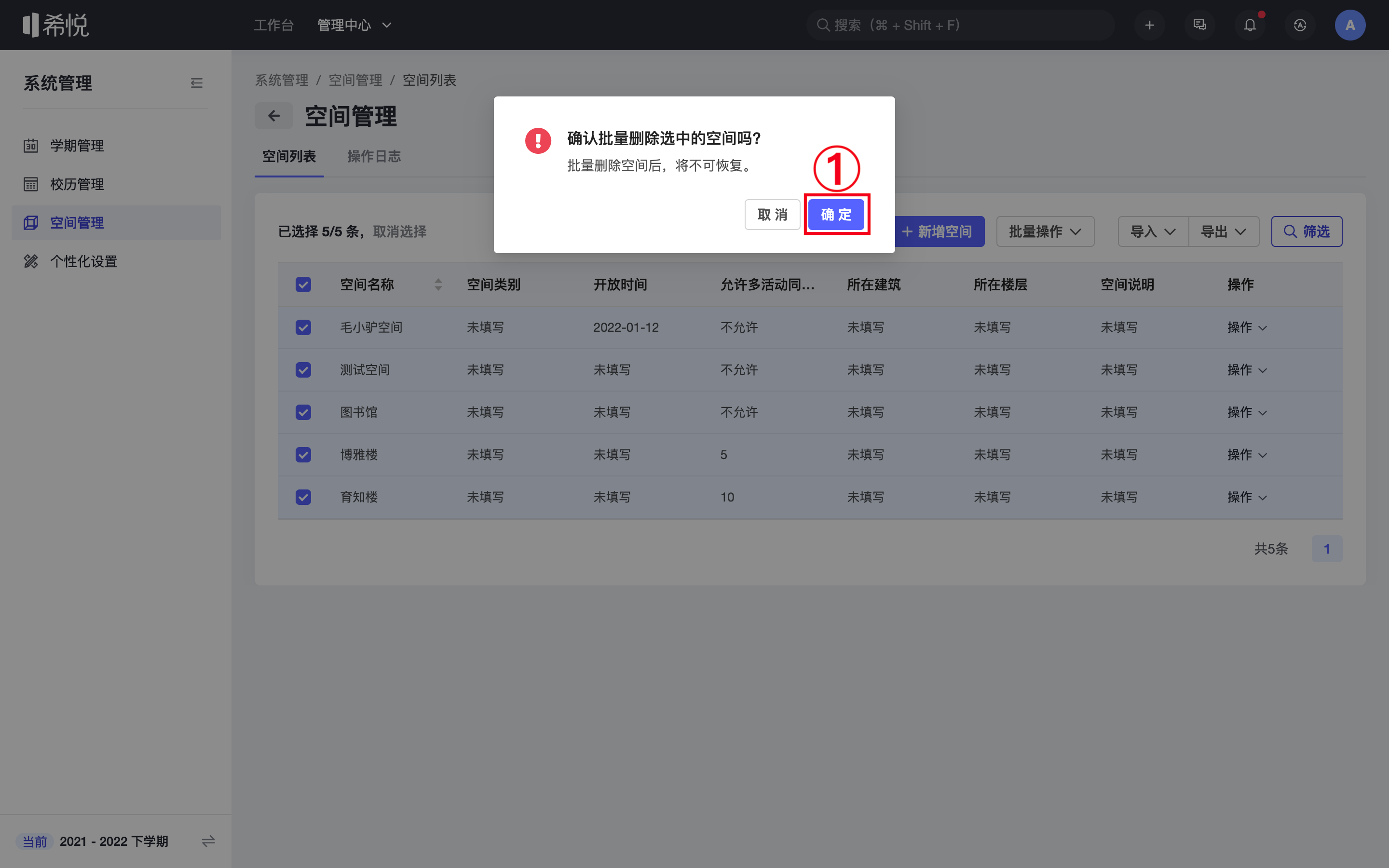Click the 取消选择 link
The height and width of the screenshot is (868, 1389).
399,231
